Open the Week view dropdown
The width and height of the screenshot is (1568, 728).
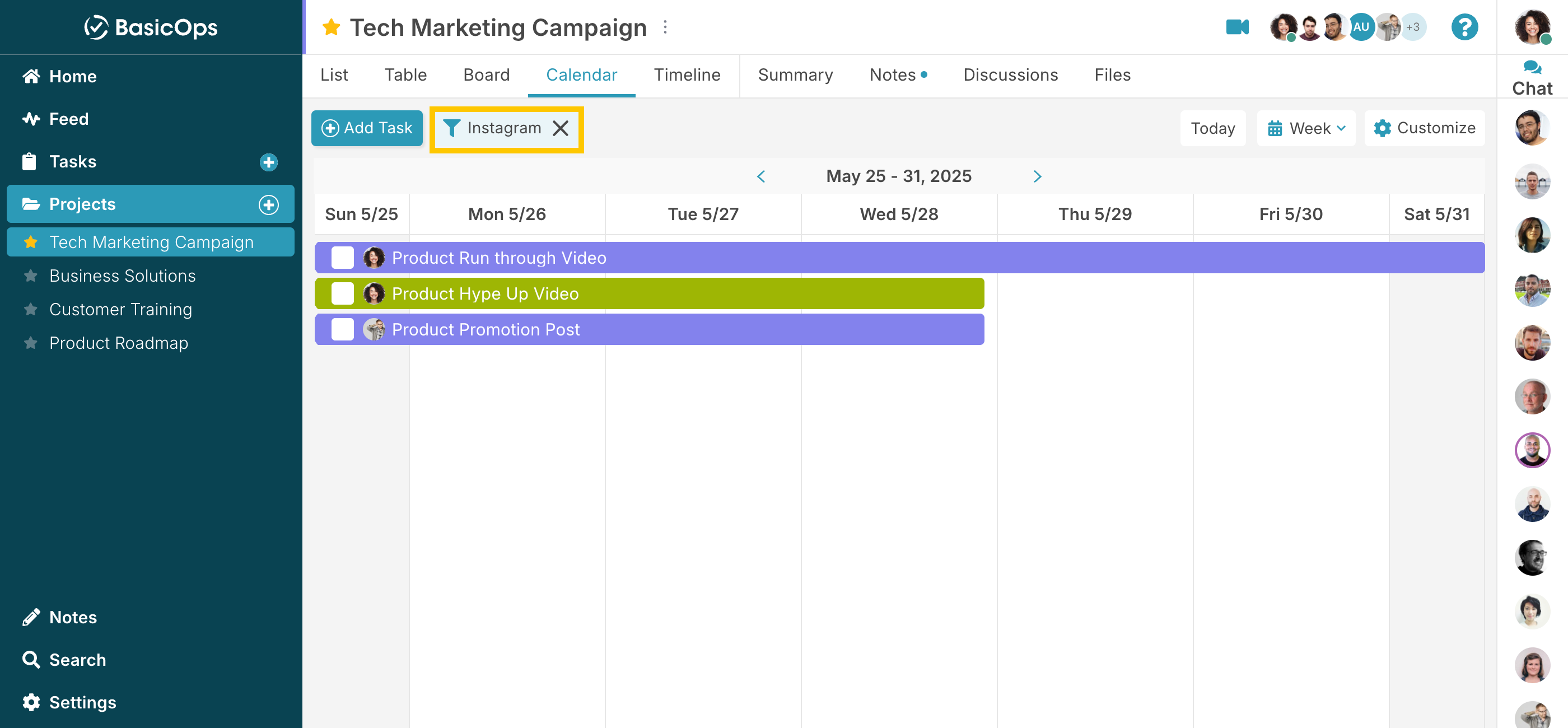[x=1306, y=128]
